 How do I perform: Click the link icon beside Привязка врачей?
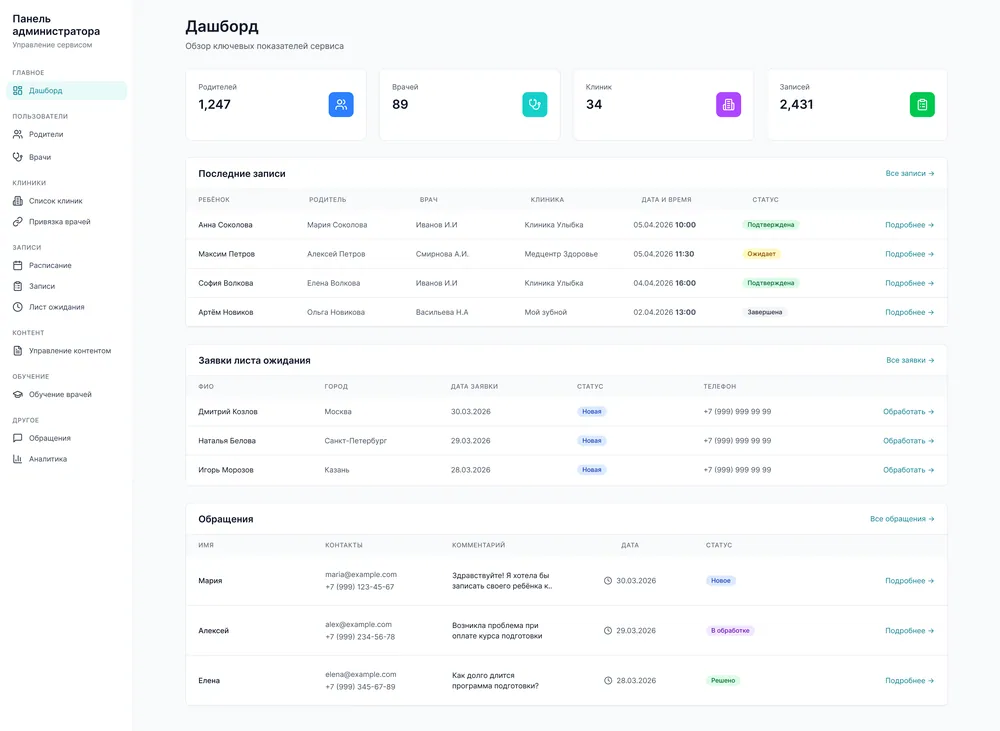pyautogui.click(x=18, y=222)
